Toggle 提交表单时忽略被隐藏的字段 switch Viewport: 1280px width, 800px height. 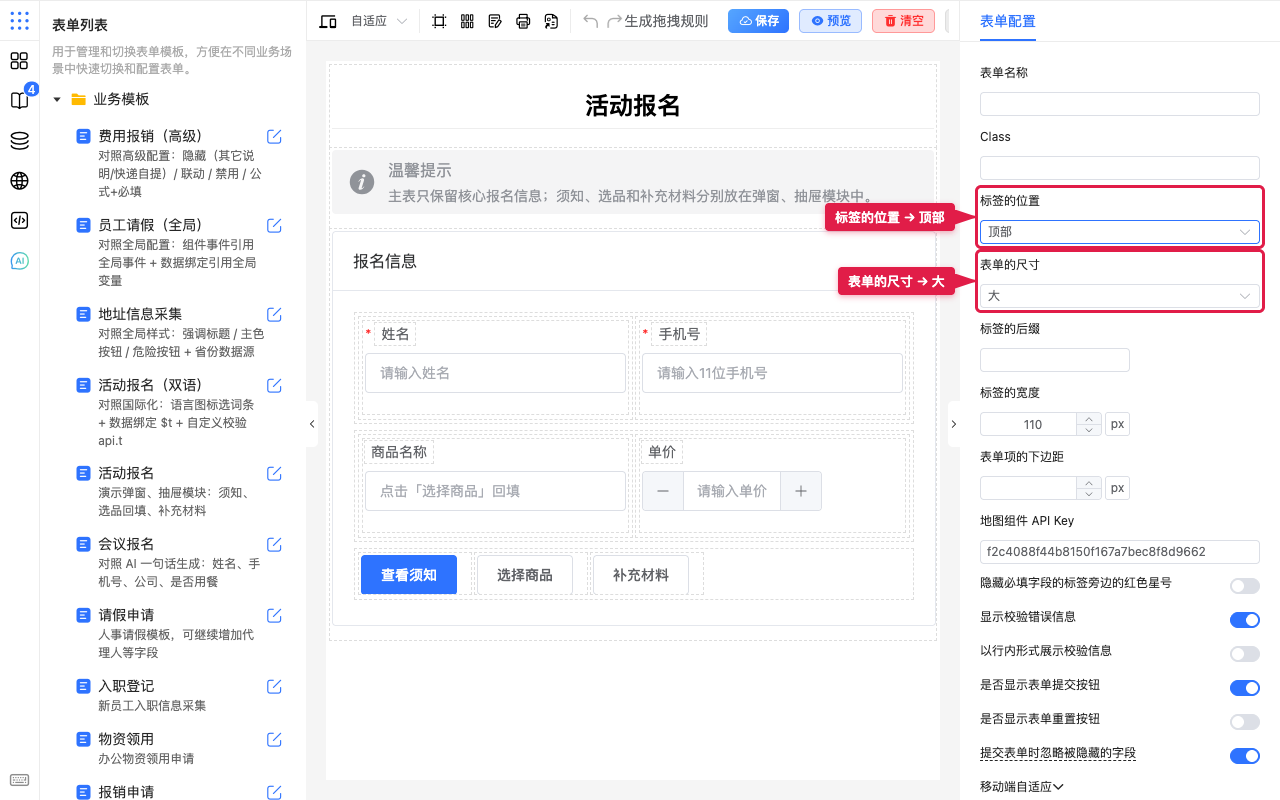(1245, 756)
